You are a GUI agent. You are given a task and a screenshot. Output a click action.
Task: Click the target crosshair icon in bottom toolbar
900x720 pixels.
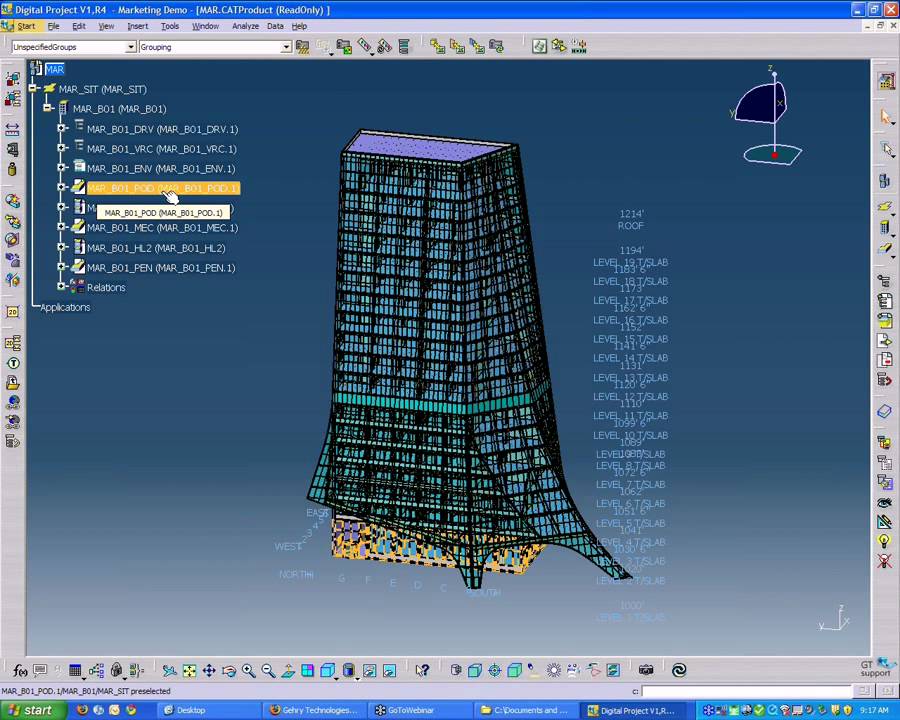(x=494, y=670)
